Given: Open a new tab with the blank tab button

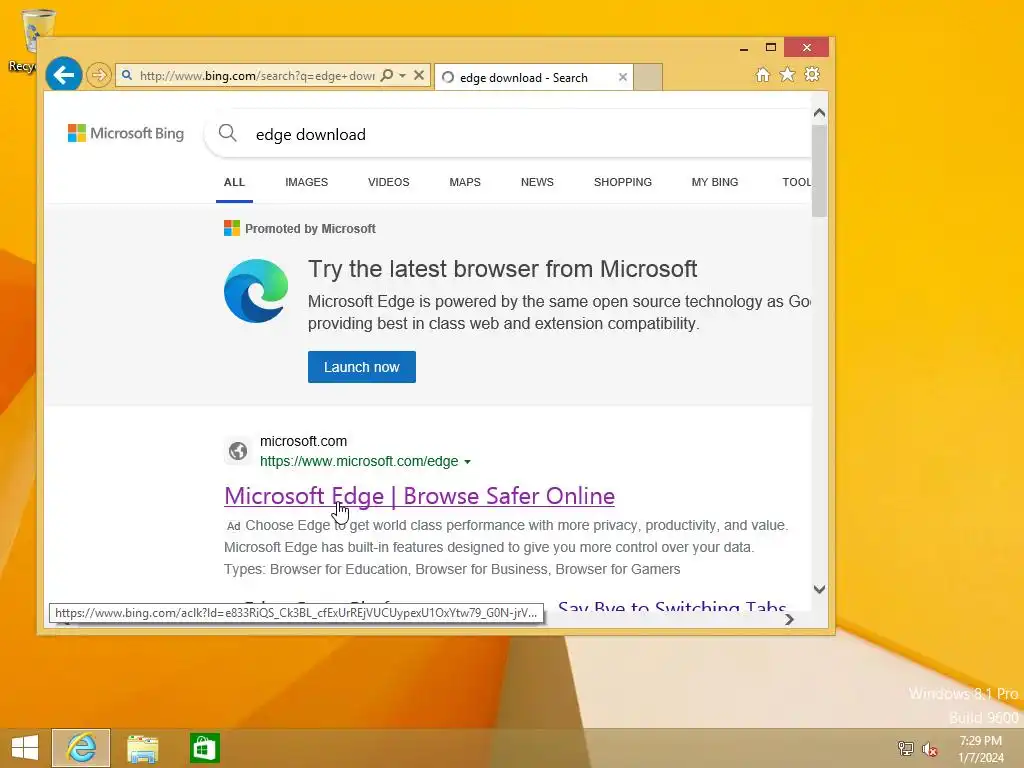Looking at the screenshot, I should click(x=648, y=77).
